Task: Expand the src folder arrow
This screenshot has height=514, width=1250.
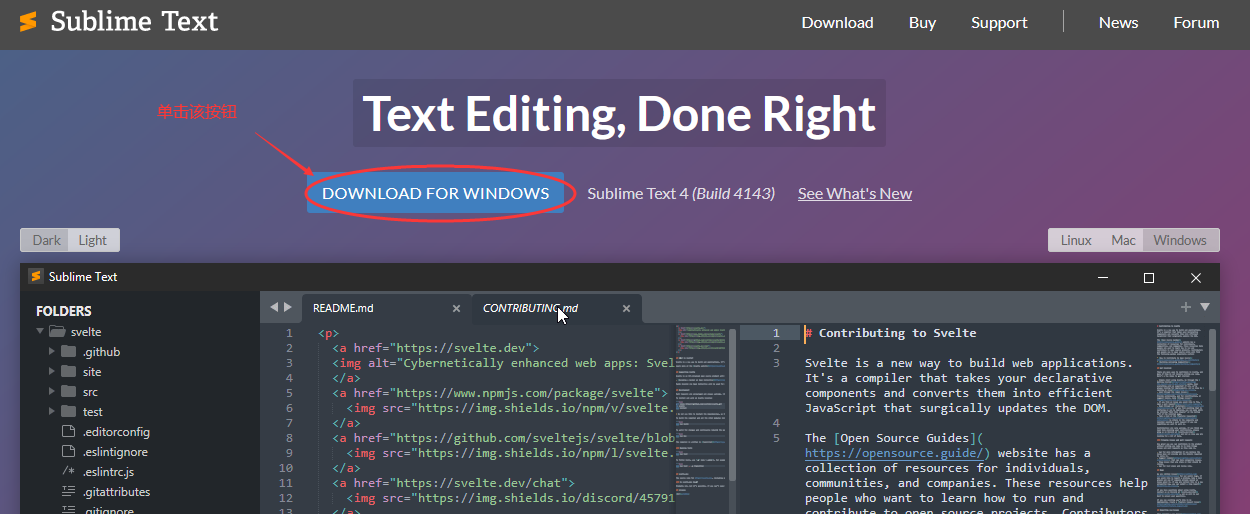Action: coord(52,392)
